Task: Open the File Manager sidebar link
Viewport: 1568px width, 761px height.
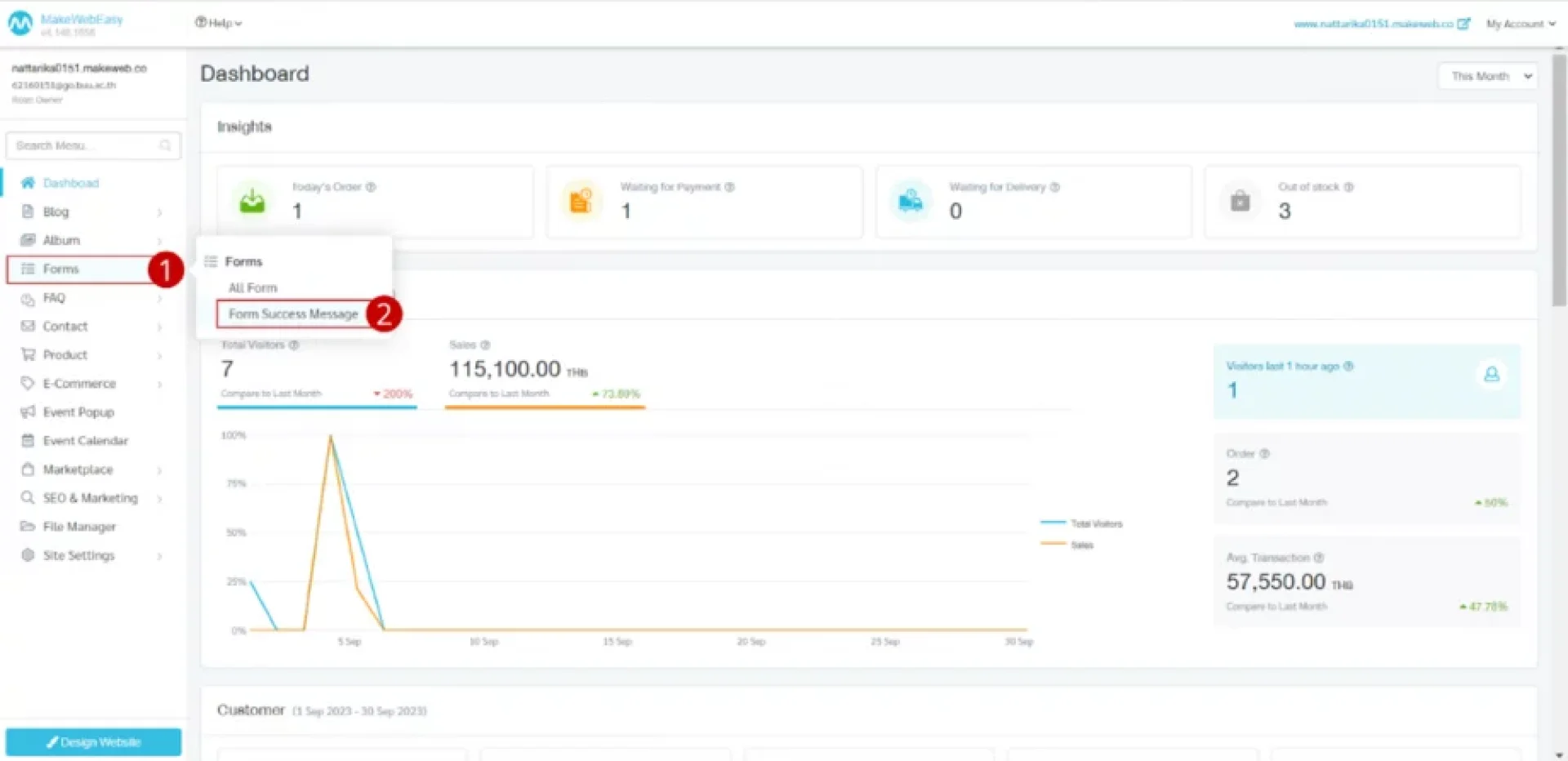Action: [x=79, y=527]
